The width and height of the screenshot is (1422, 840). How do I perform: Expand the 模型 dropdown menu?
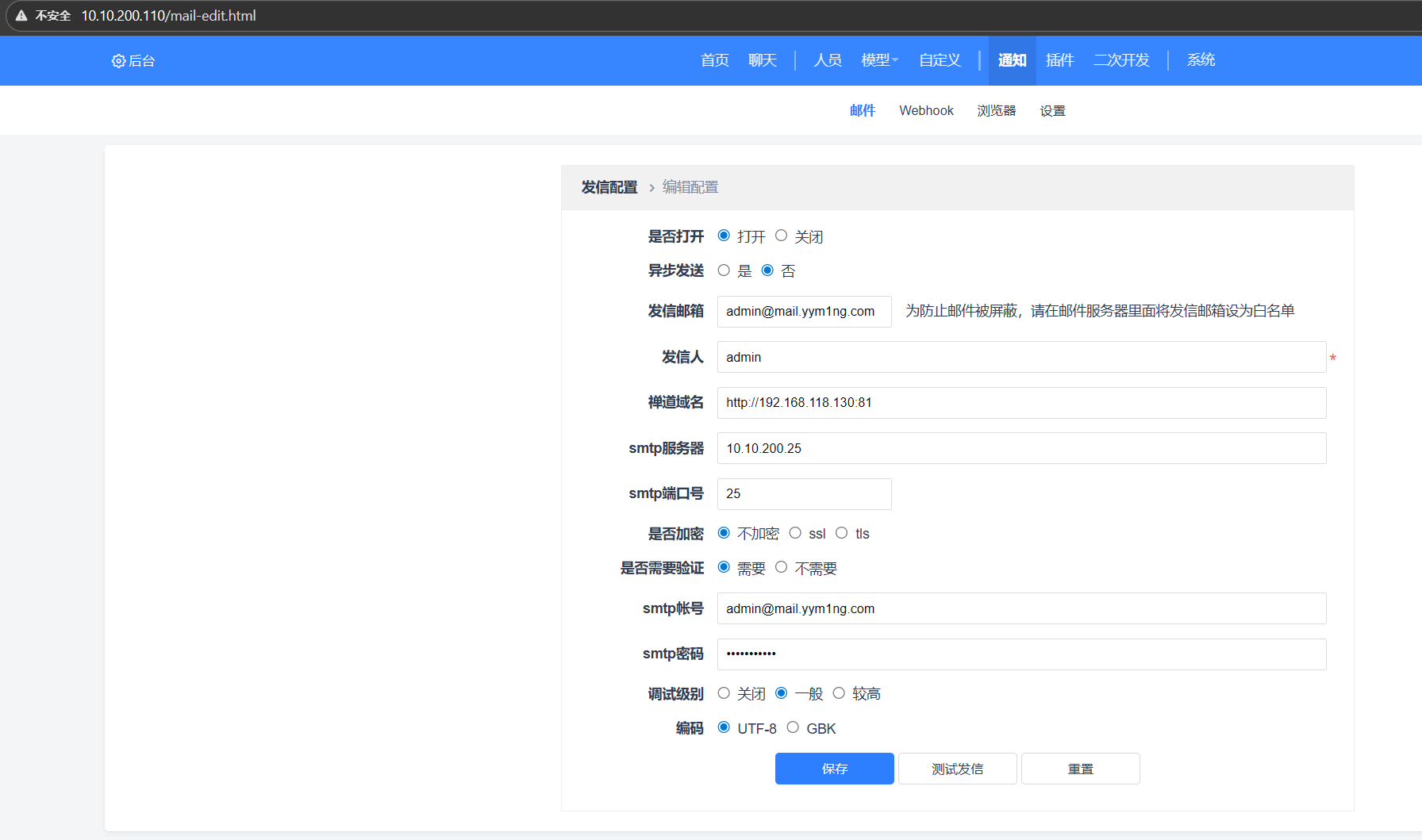(879, 60)
